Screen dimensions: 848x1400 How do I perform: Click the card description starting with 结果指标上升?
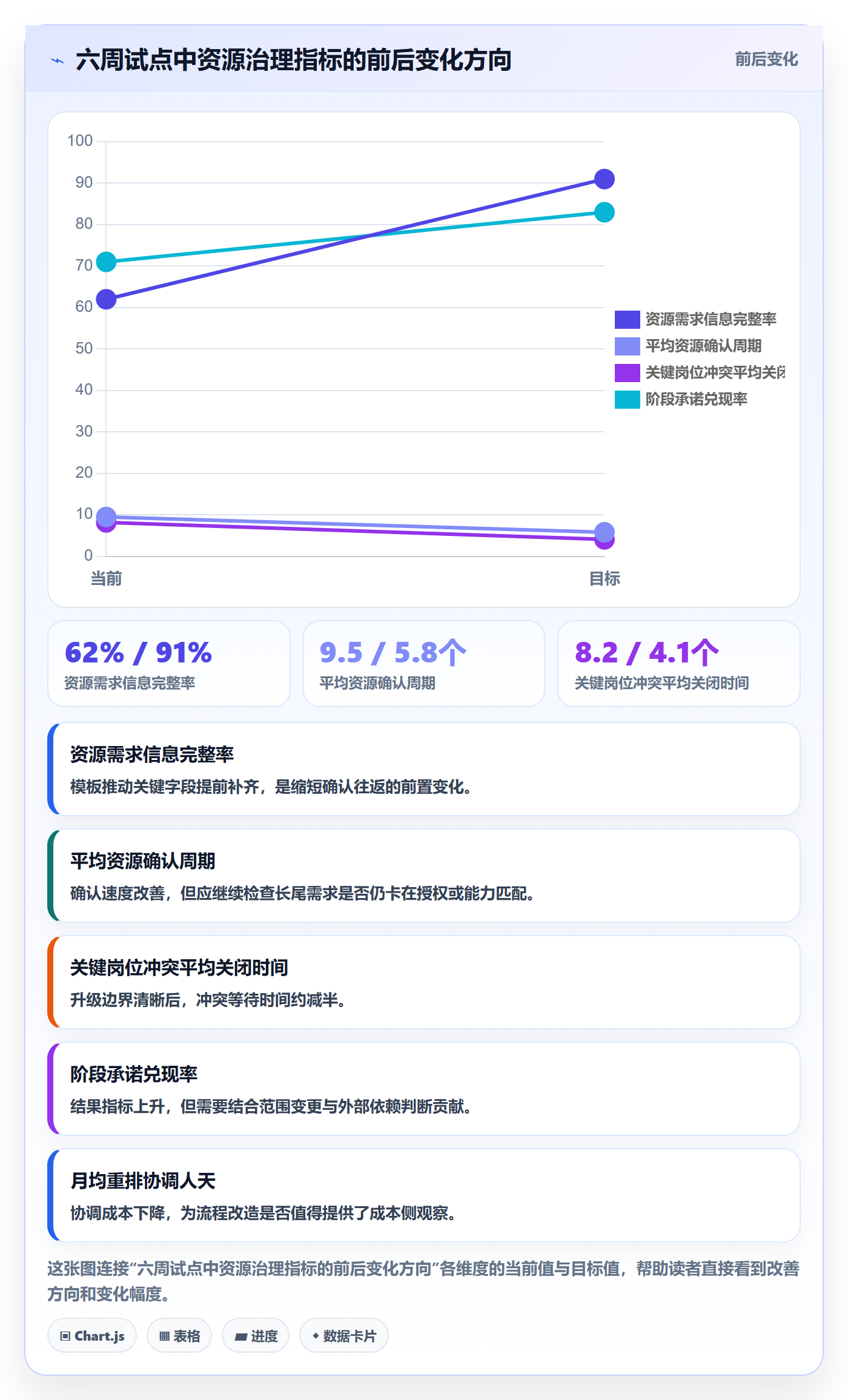tap(271, 1106)
